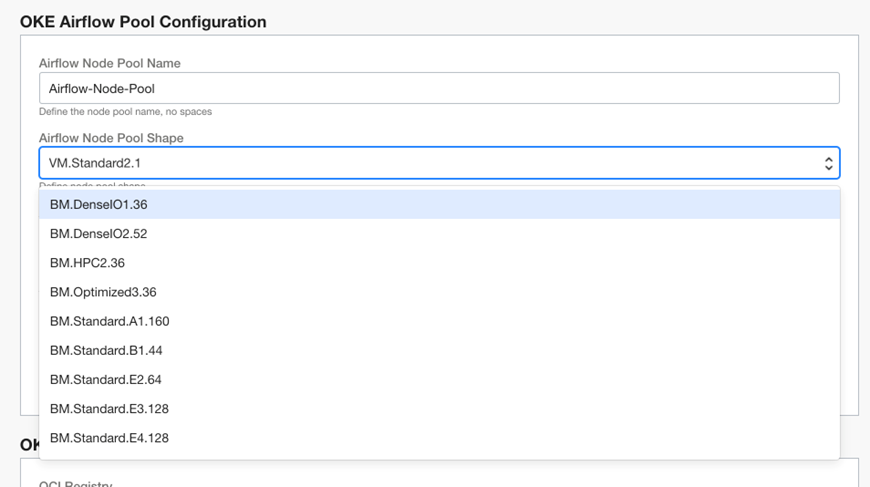This screenshot has width=870, height=487.
Task: Select BM.Standard.E4.128 at list bottom
Action: pos(110,438)
